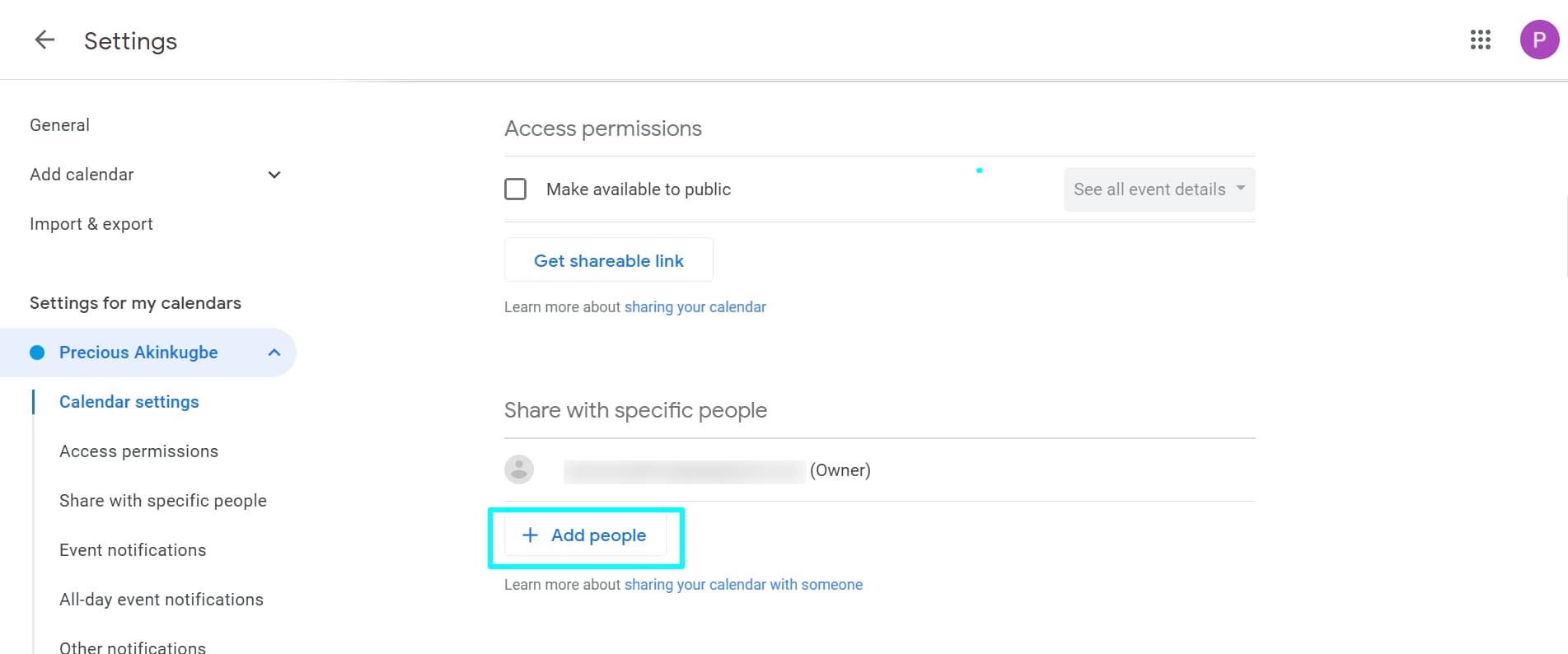Viewport: 1568px width, 654px height.
Task: Go to Import & export
Action: [x=91, y=224]
